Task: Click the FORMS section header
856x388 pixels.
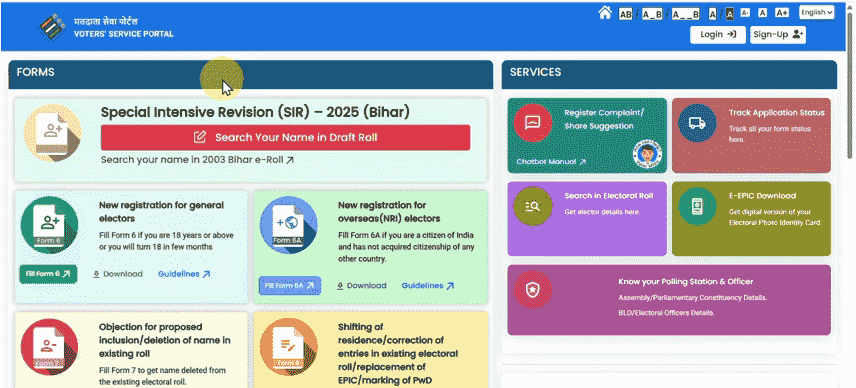Action: 251,74
